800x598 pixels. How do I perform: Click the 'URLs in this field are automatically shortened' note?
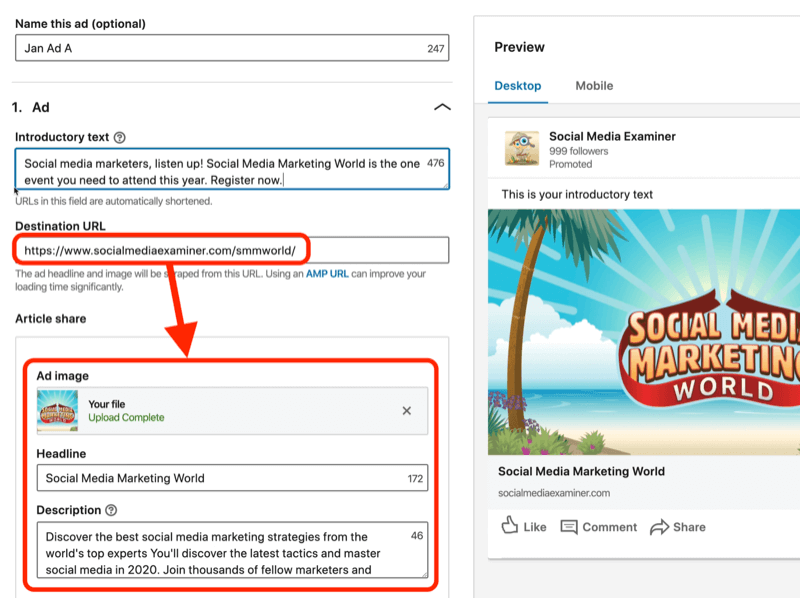(114, 201)
